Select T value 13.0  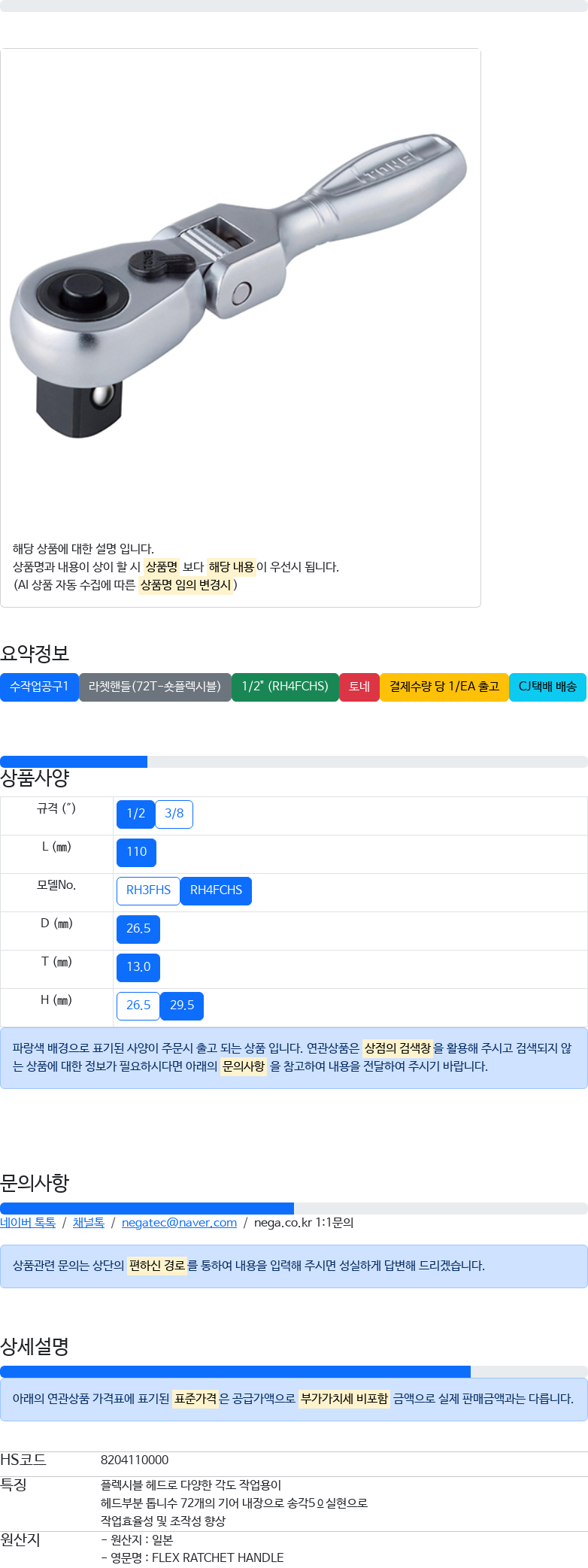138,967
